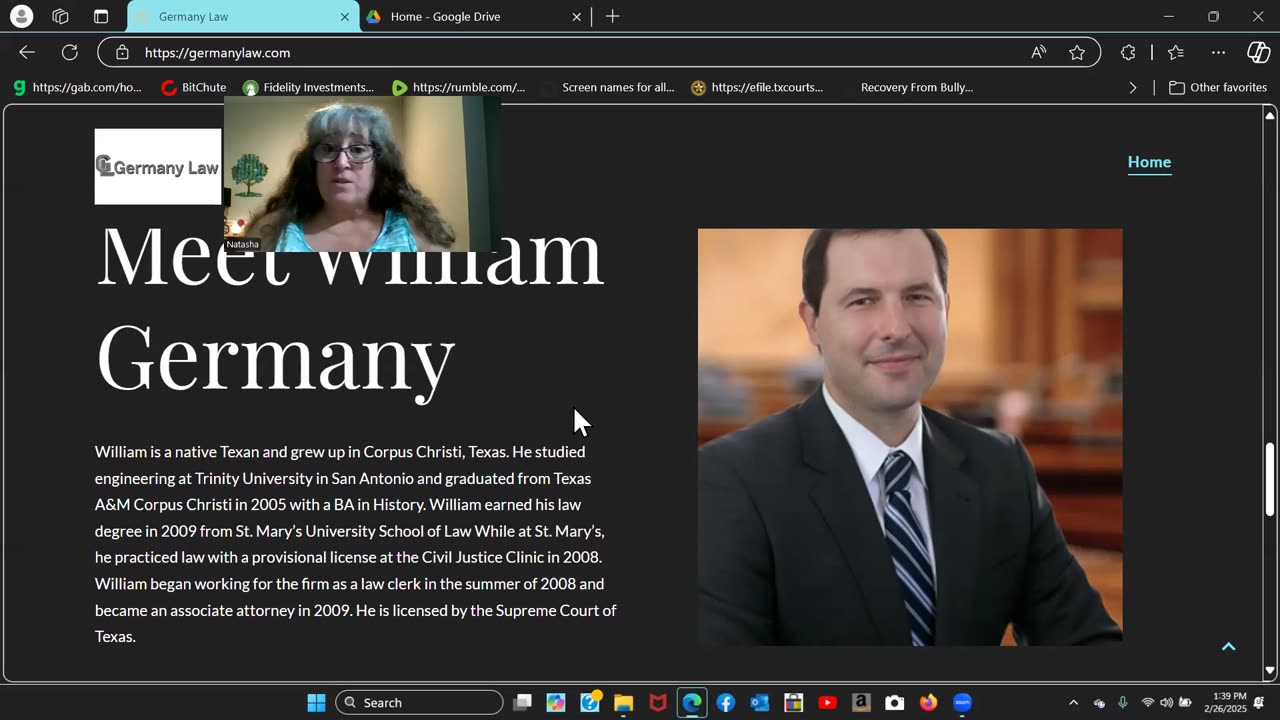Show hidden system tray icons

1074,702
